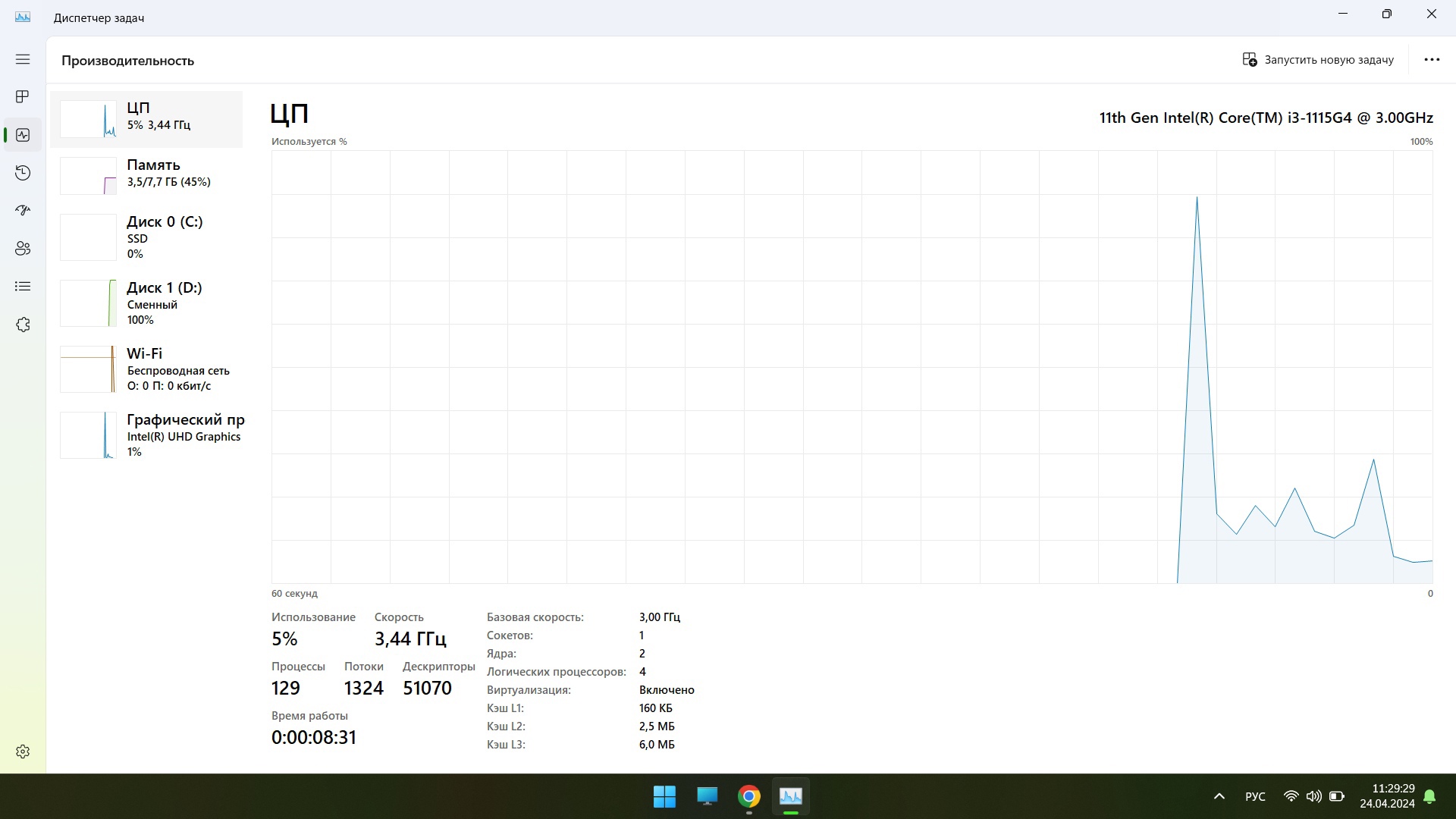Open Task Manager settings gear
The height and width of the screenshot is (819, 1456).
(23, 752)
